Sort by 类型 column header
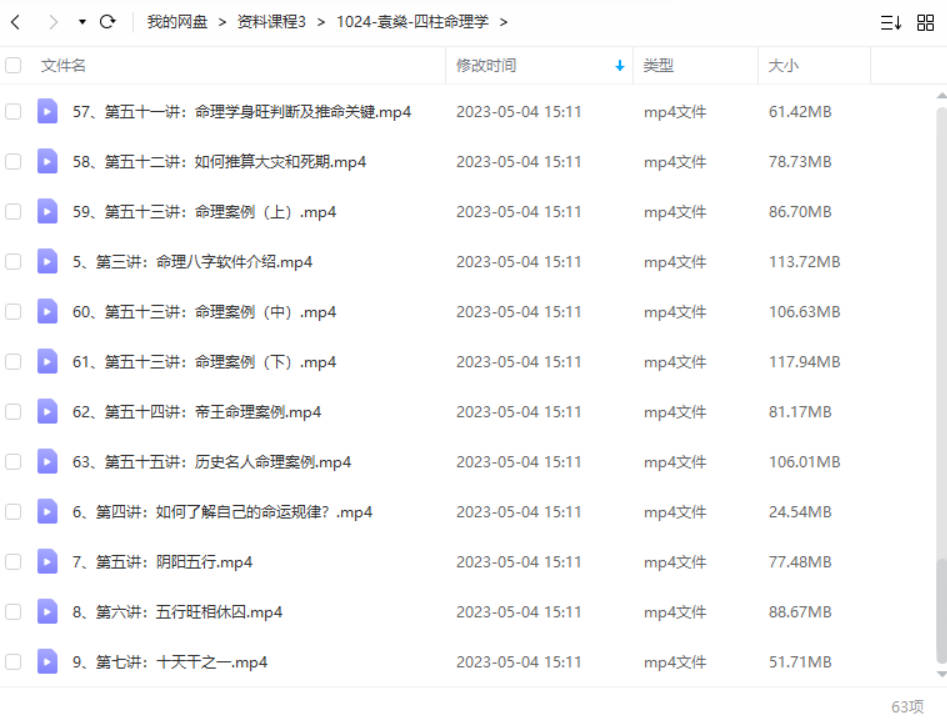Screen dimensions: 947x726 coord(658,65)
